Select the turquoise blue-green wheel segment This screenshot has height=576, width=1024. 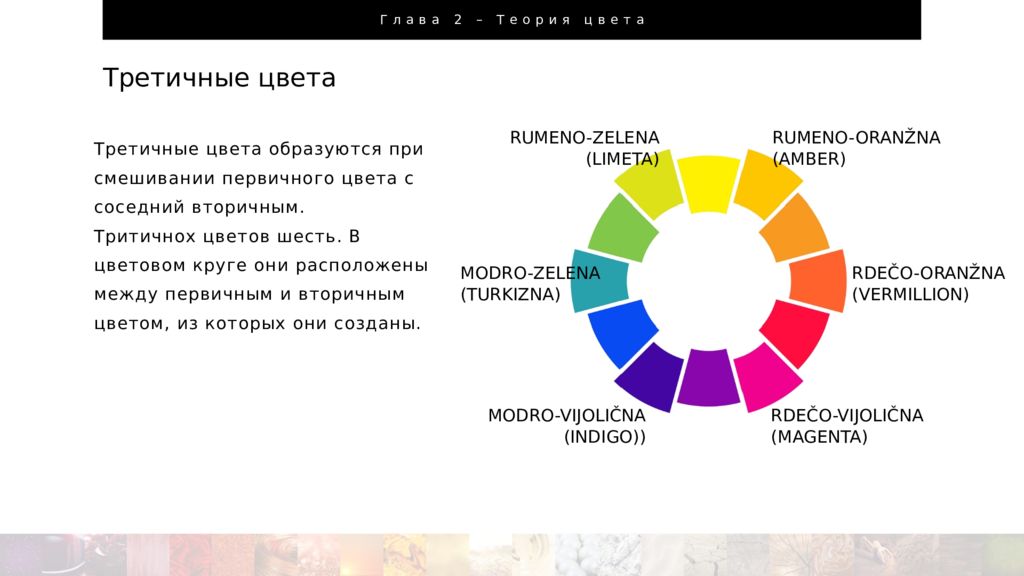click(x=600, y=281)
